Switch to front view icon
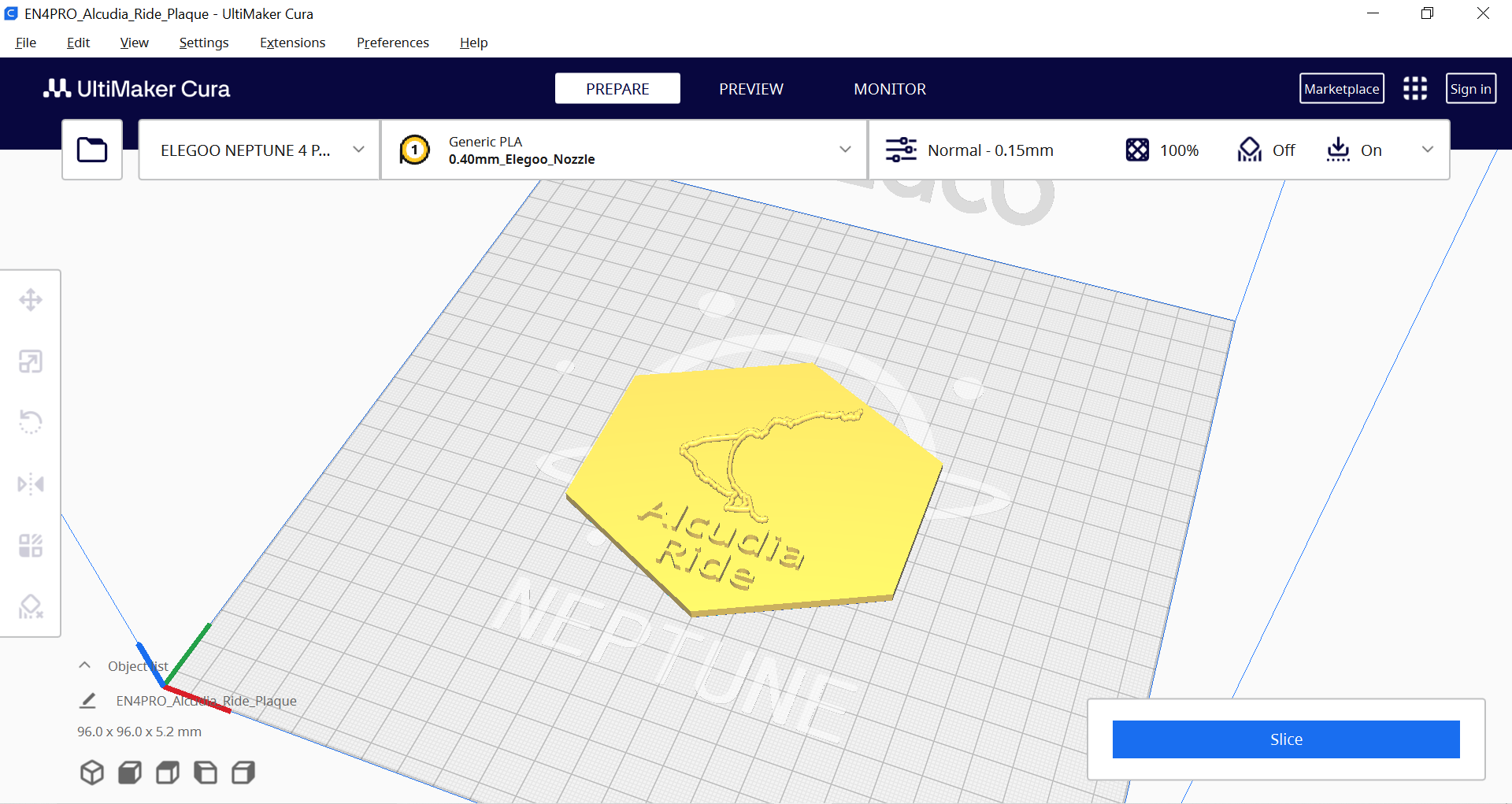The height and width of the screenshot is (804, 1512). [x=130, y=773]
